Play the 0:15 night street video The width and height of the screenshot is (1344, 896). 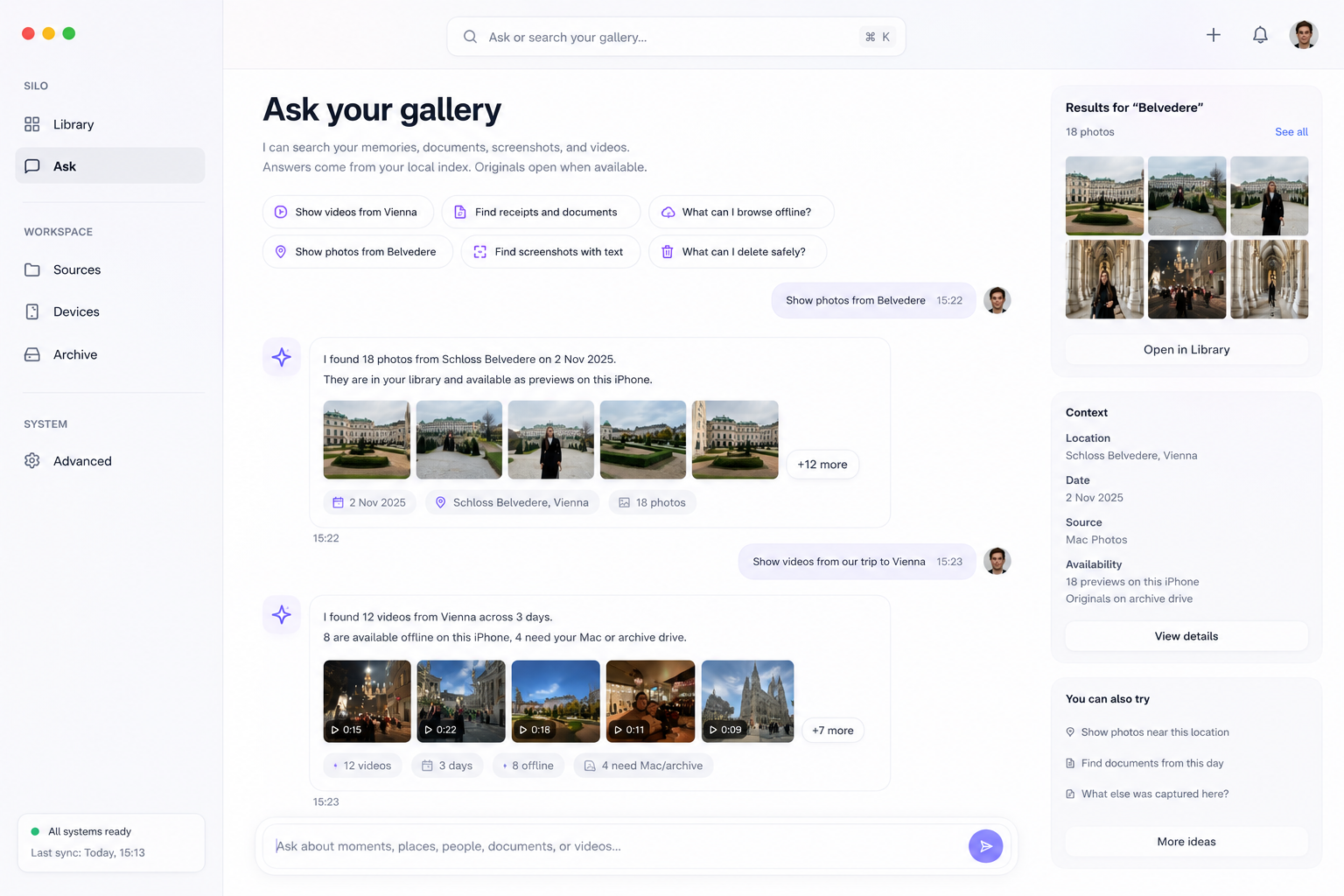pos(367,701)
